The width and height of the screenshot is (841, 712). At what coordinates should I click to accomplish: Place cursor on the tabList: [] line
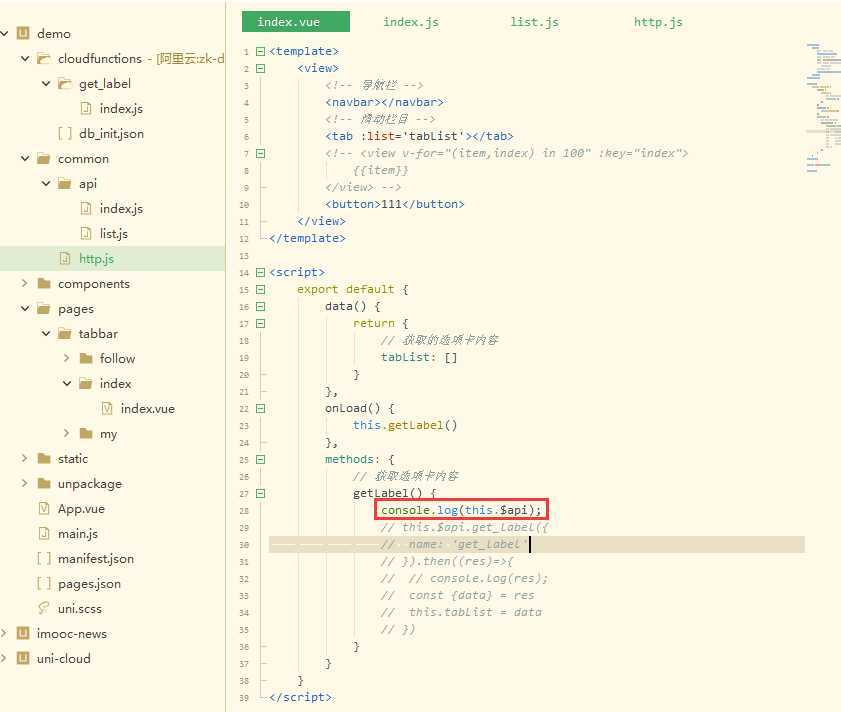(x=419, y=357)
